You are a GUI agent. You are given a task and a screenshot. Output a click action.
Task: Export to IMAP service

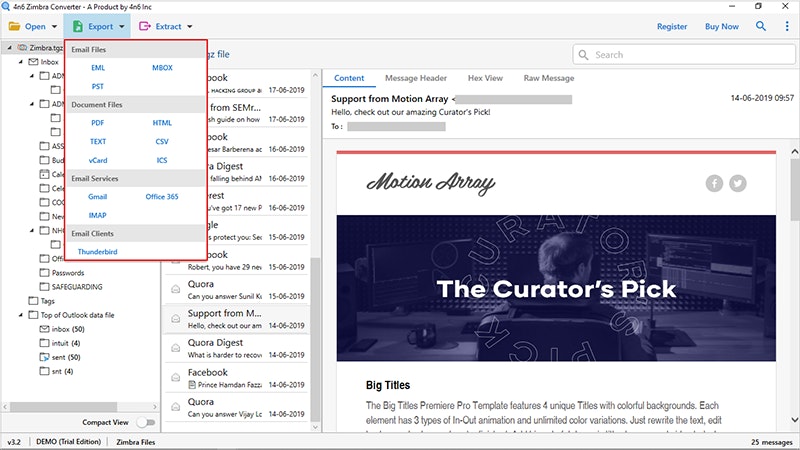(x=97, y=215)
